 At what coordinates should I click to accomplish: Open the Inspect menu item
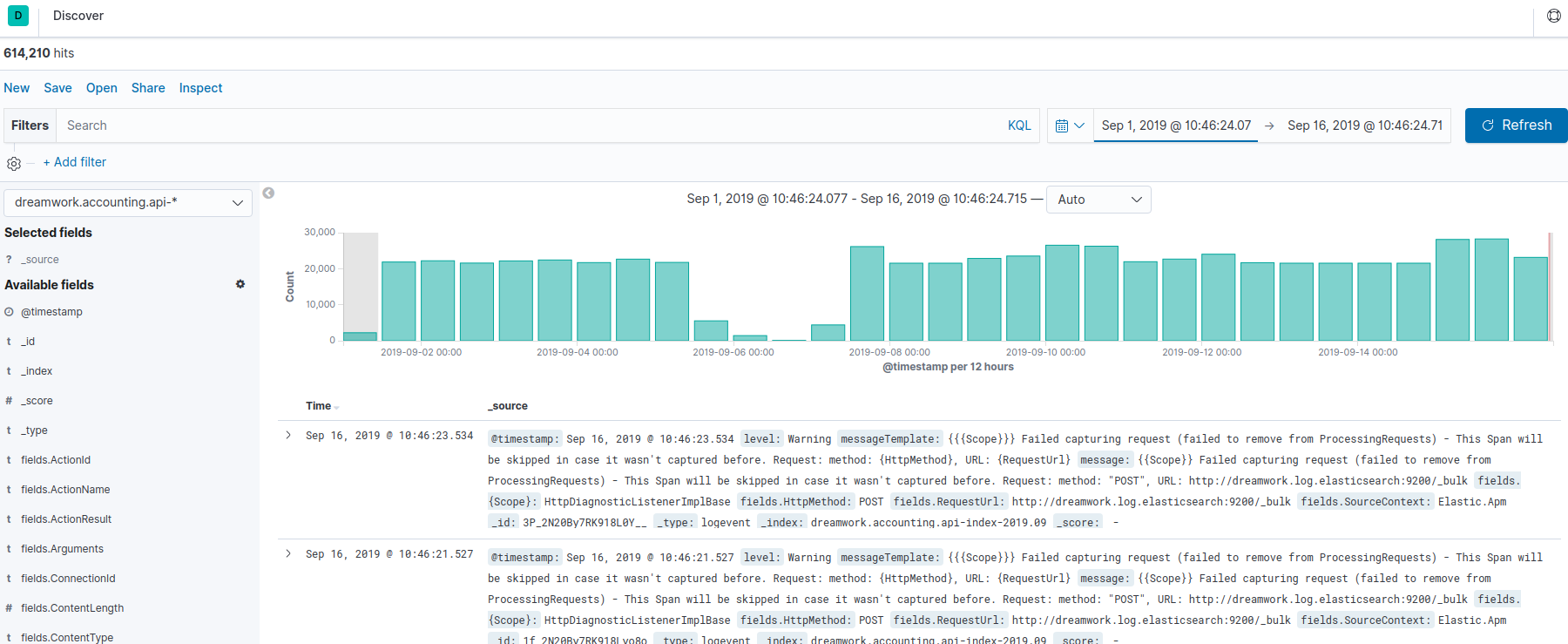200,88
